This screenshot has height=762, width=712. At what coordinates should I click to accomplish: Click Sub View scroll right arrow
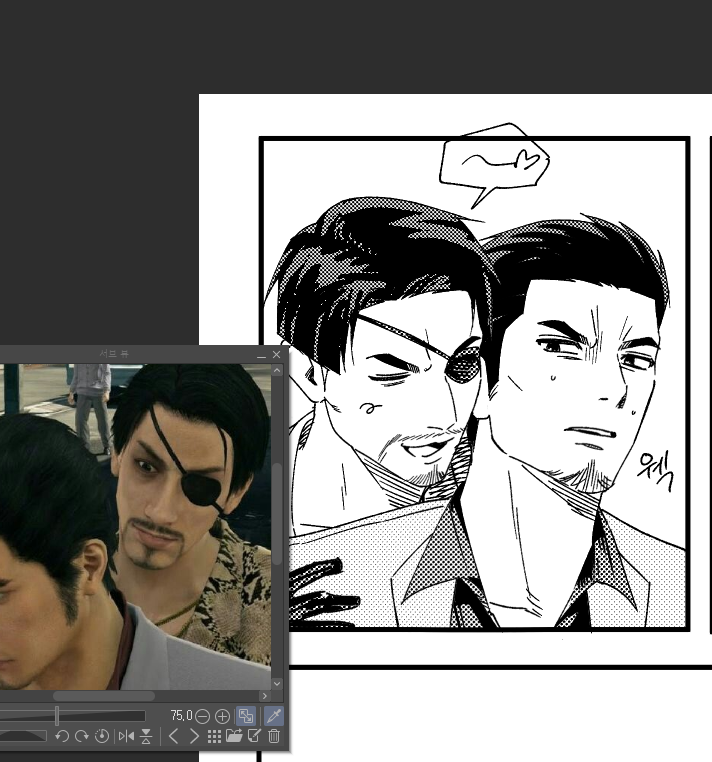pos(264,696)
